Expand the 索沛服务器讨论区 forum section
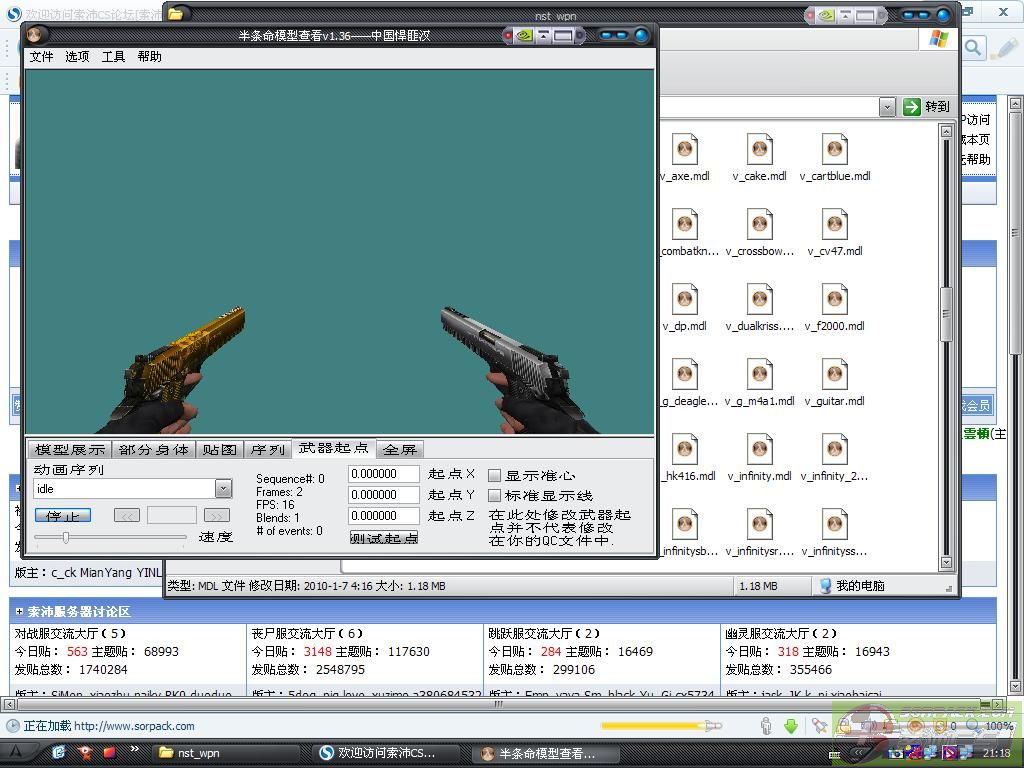1024x768 pixels. tap(19, 611)
